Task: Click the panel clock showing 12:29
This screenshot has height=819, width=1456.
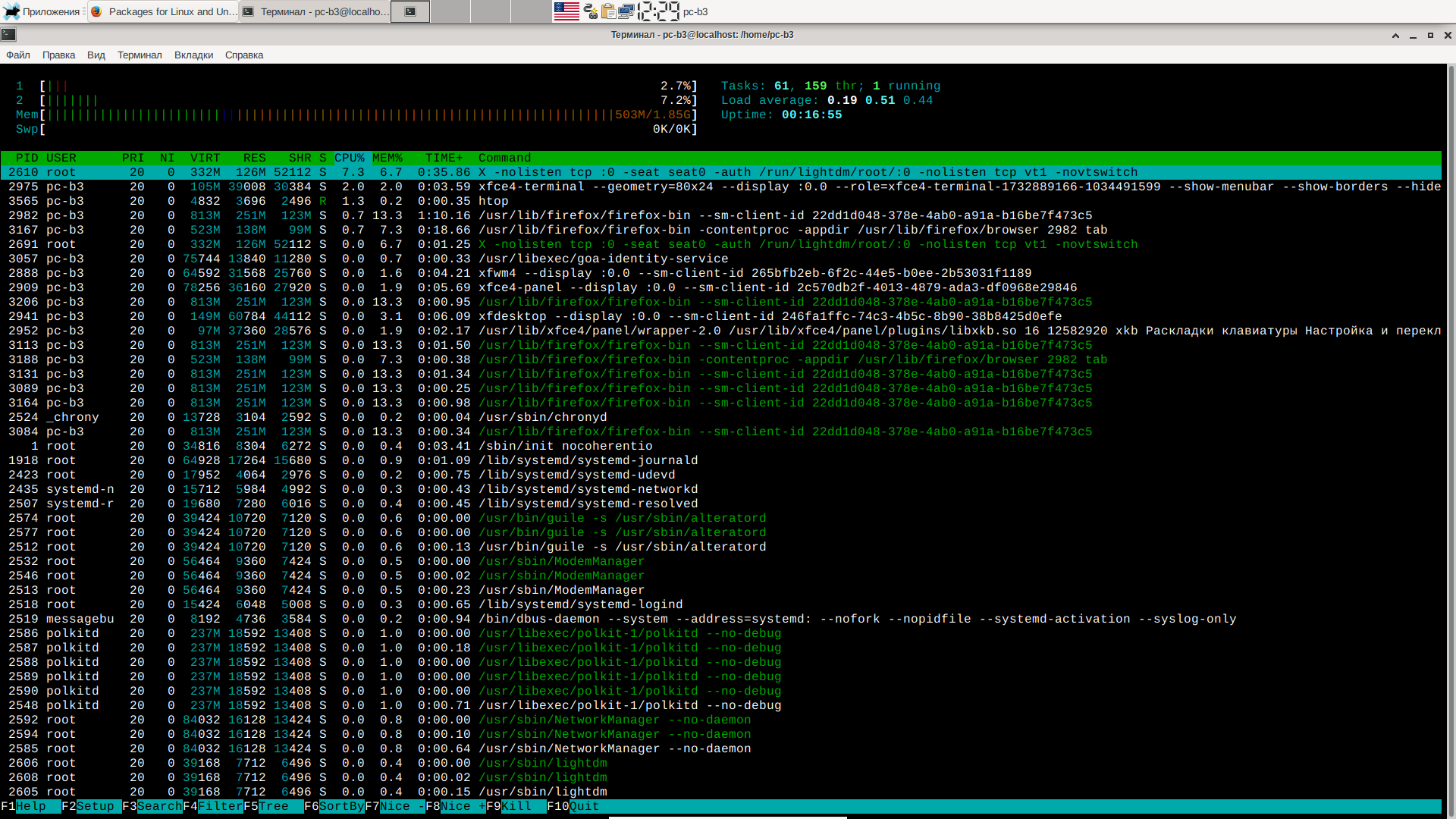Action: click(x=658, y=11)
